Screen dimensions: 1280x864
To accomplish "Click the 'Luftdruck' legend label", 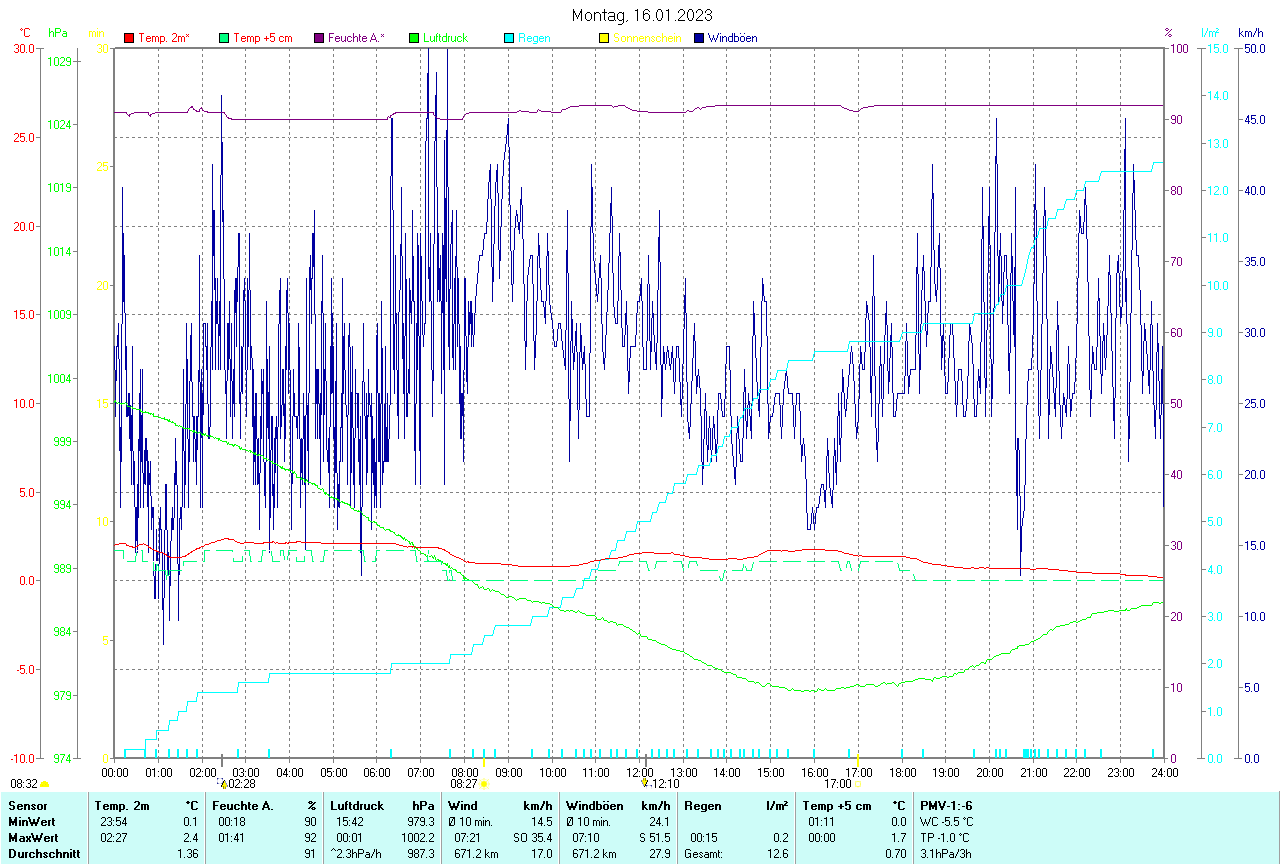I will pyautogui.click(x=446, y=38).
